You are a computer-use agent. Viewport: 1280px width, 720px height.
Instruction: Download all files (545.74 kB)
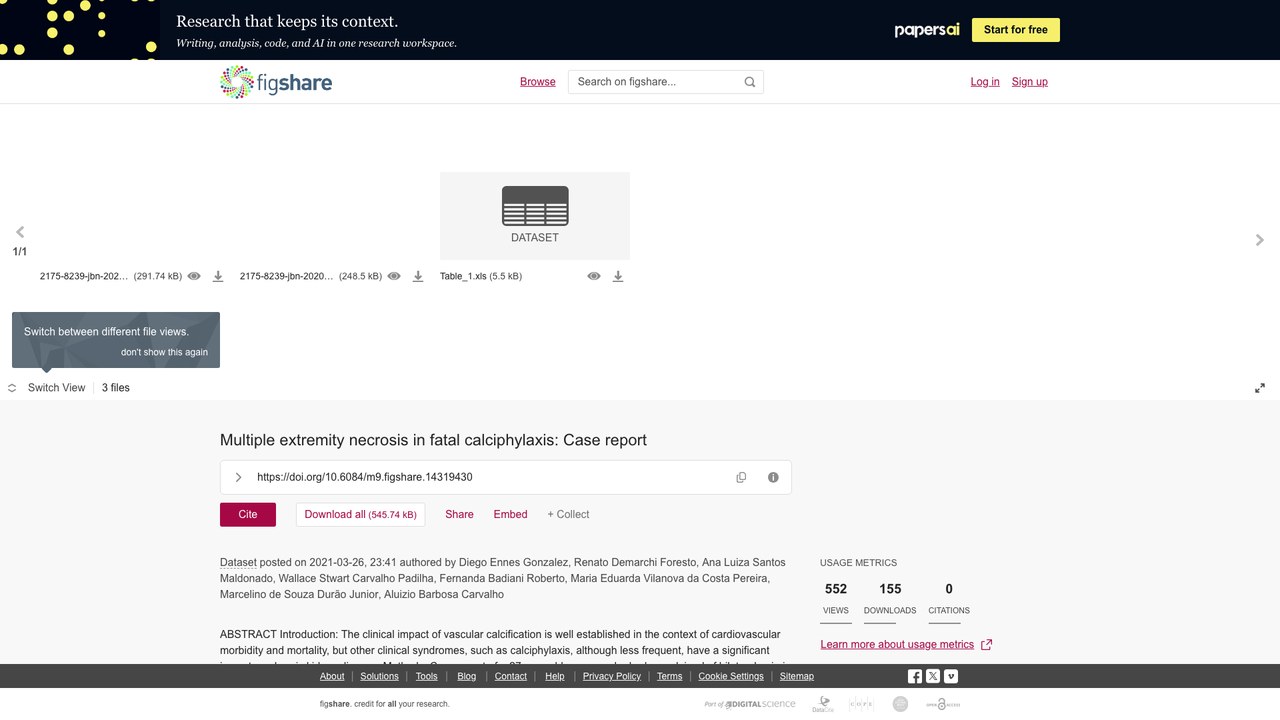point(360,514)
